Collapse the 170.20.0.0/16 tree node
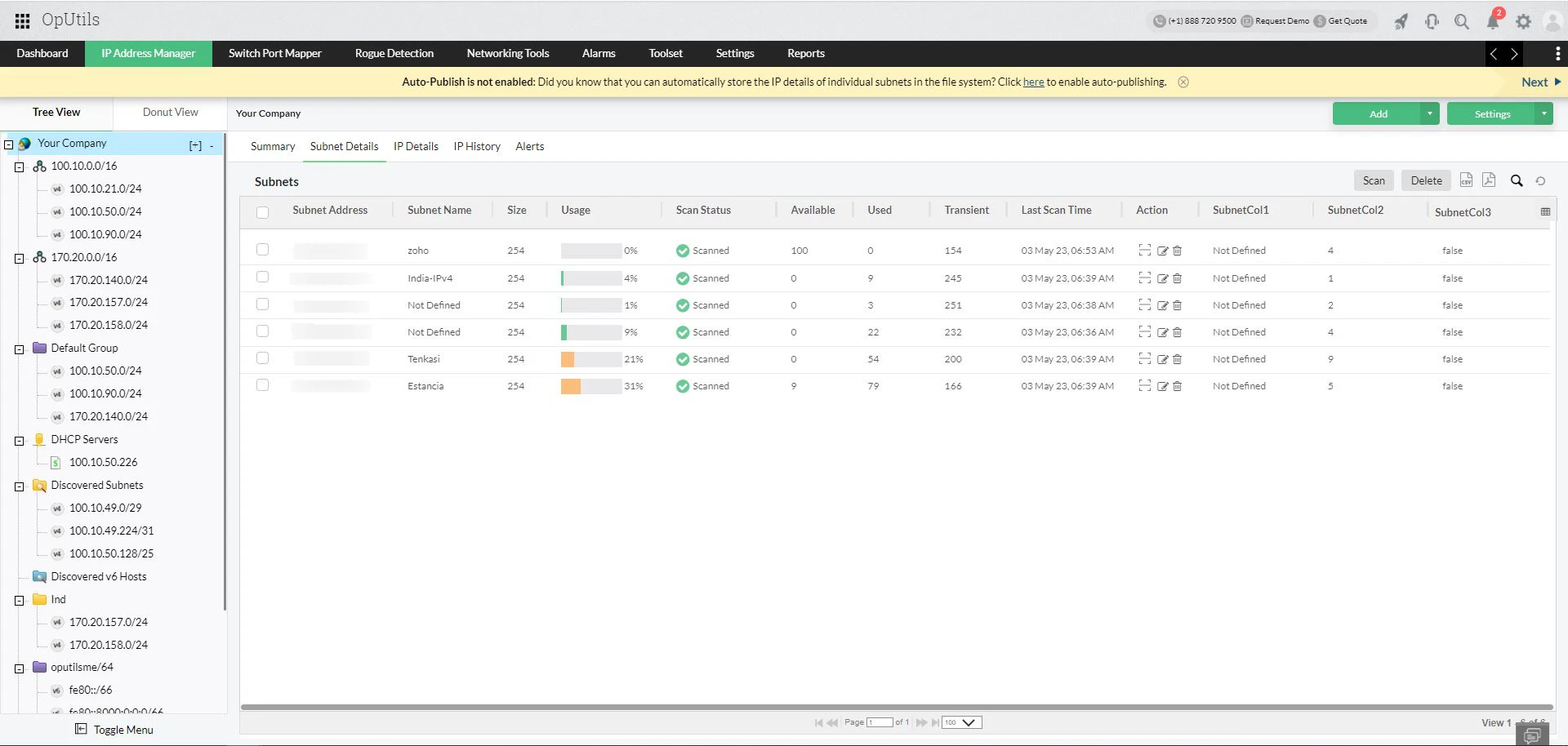Image resolution: width=1568 pixels, height=746 pixels. point(20,257)
